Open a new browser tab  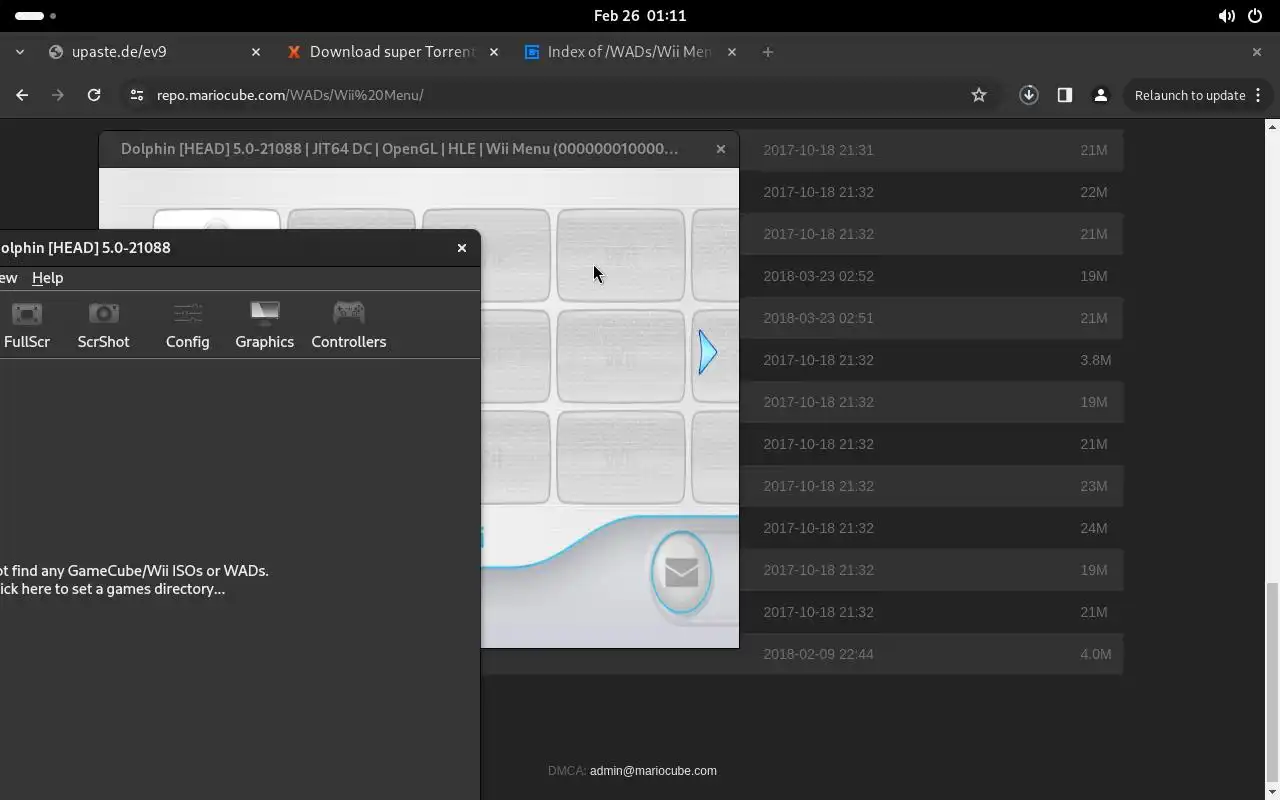767,52
